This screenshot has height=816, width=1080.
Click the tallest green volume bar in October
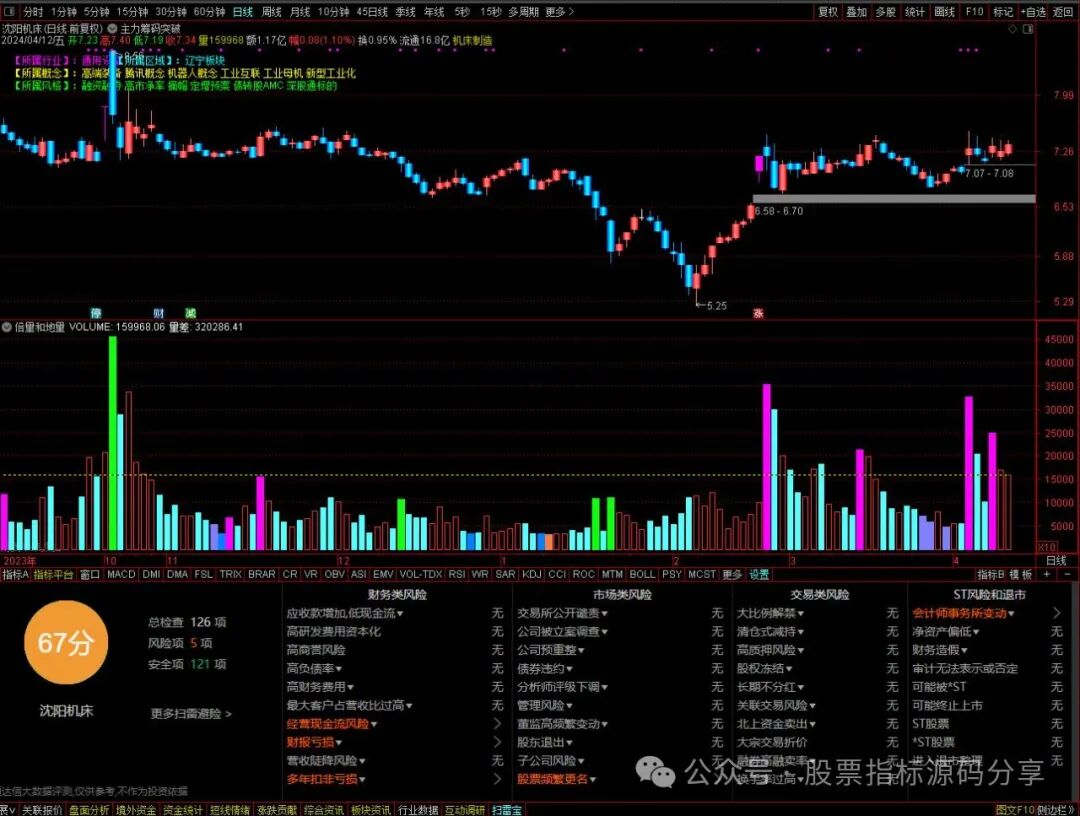(x=113, y=443)
